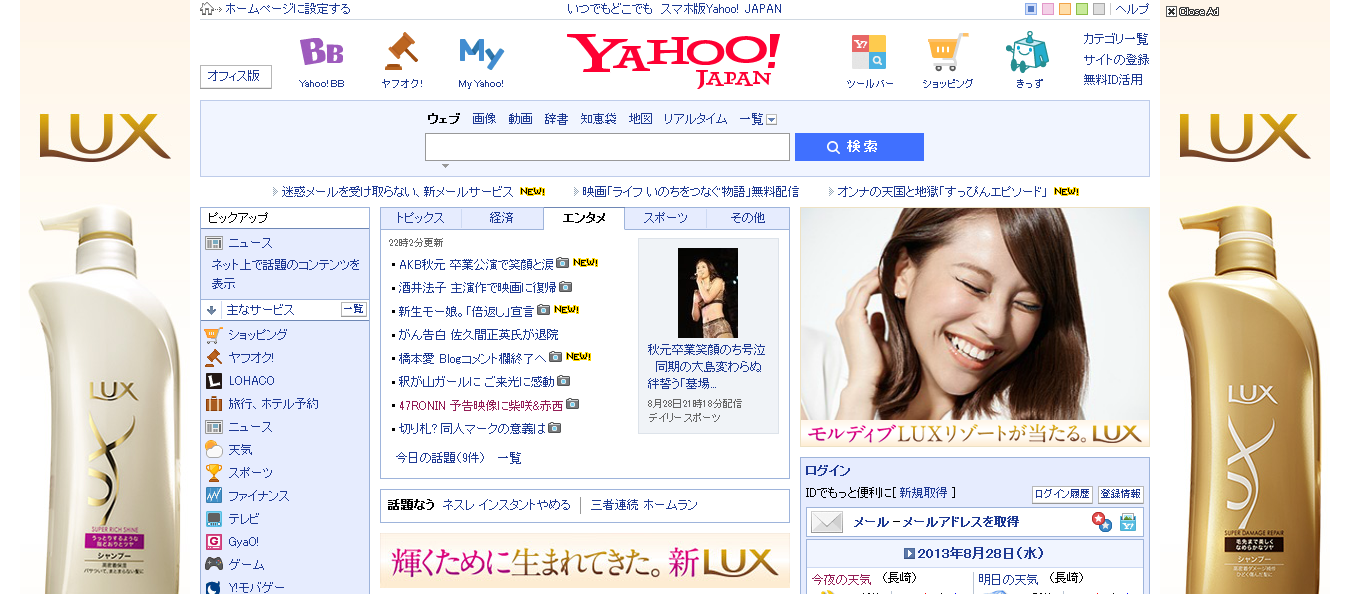Click the magnifier search button 検索
Screen dimensions: 1349x594
859,147
